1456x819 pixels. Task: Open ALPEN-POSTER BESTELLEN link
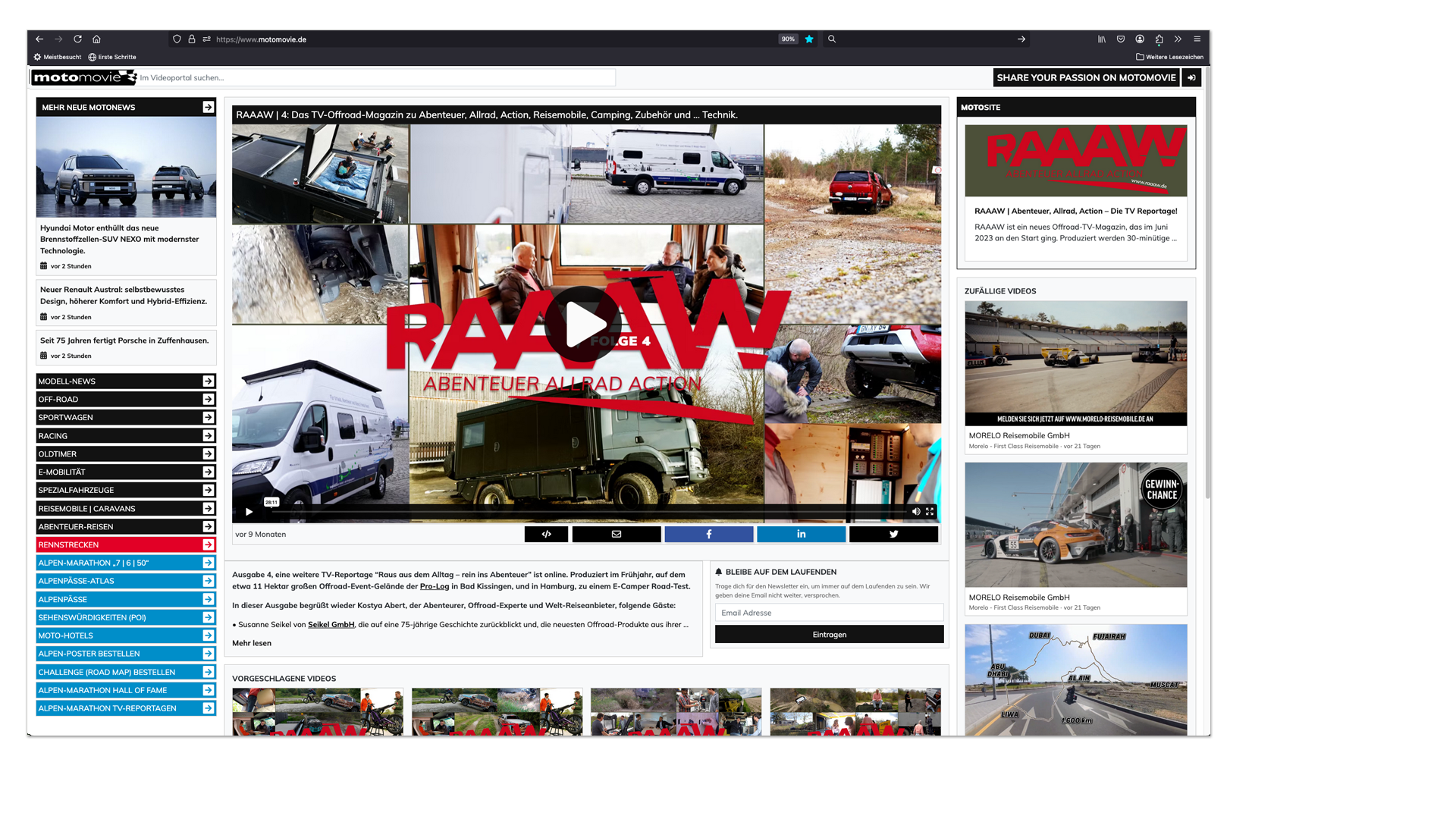(126, 654)
